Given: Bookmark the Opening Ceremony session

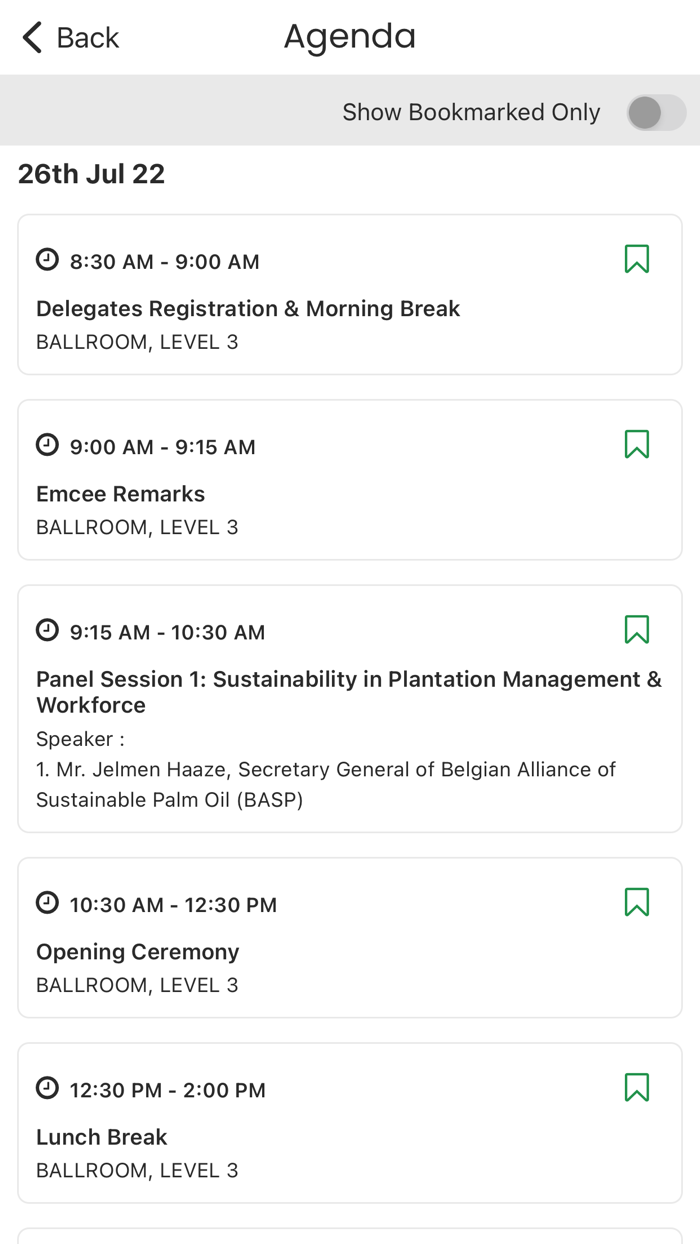Looking at the screenshot, I should (x=637, y=902).
